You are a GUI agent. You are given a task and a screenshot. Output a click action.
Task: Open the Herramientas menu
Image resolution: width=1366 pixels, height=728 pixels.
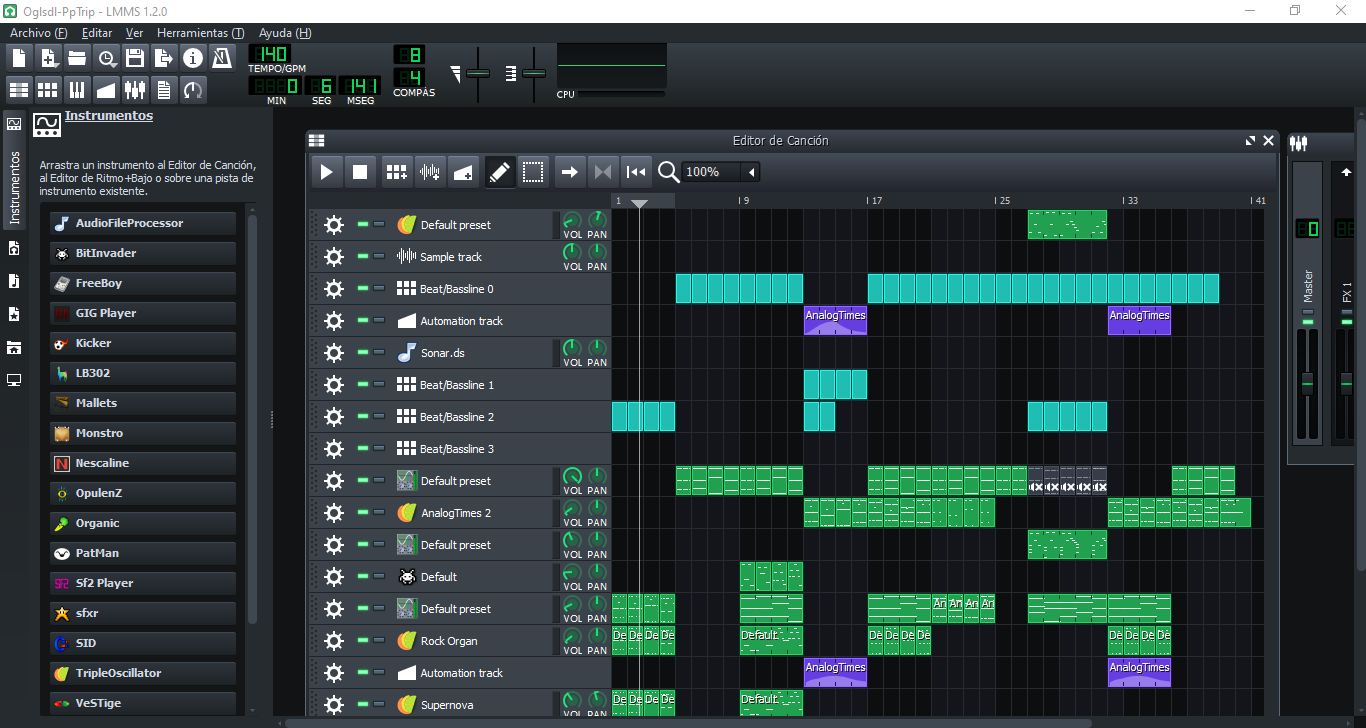[x=200, y=33]
